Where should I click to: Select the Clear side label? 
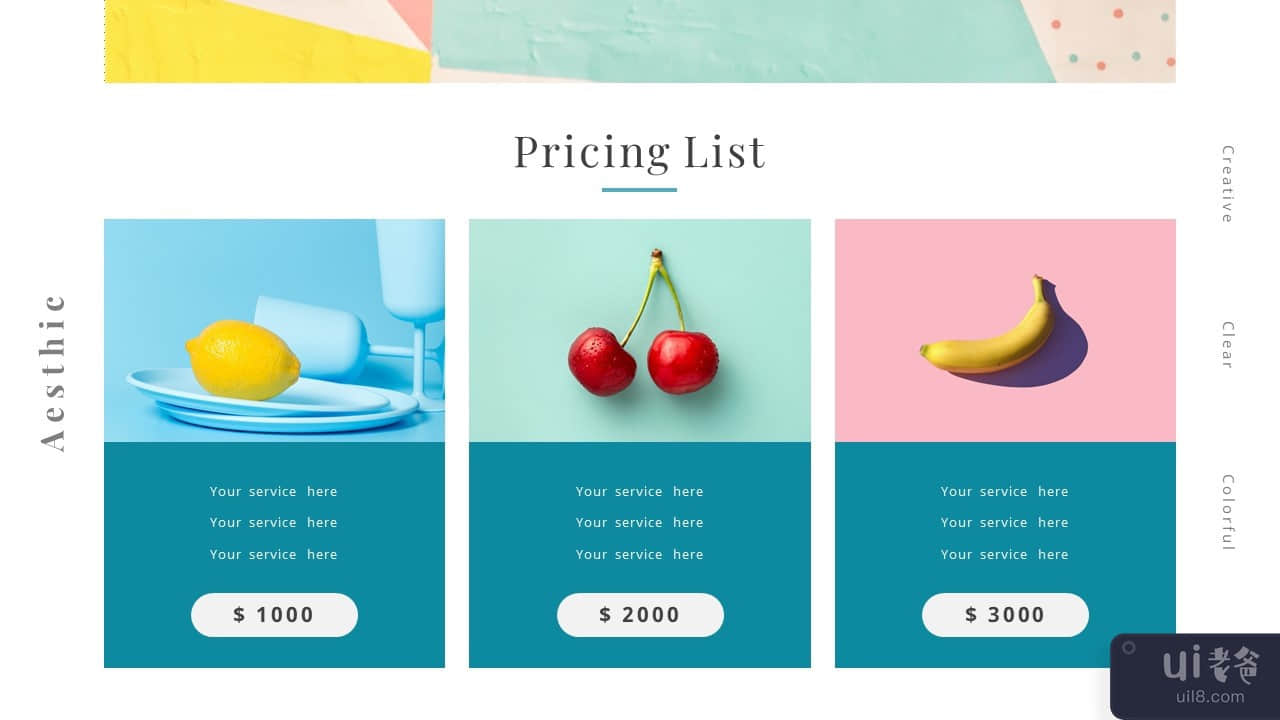point(1228,345)
